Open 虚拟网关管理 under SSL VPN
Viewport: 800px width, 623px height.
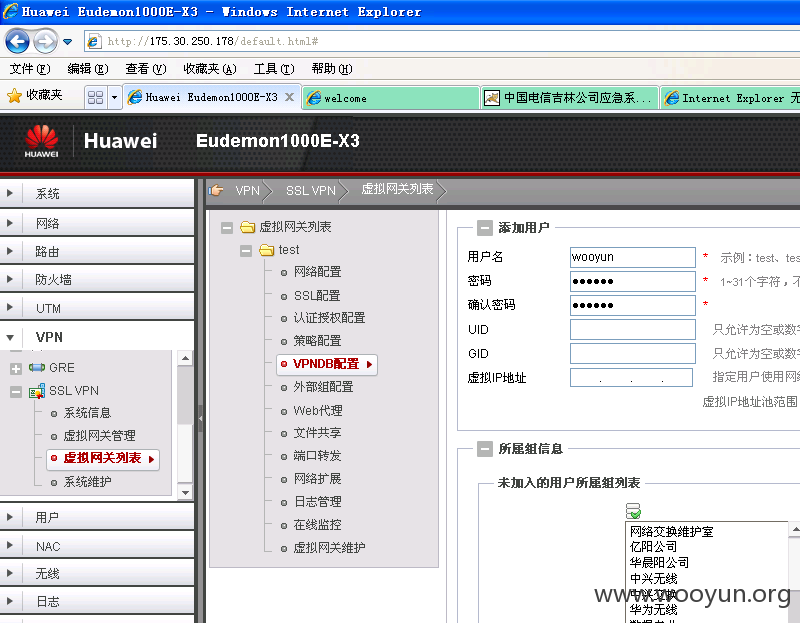click(x=99, y=436)
